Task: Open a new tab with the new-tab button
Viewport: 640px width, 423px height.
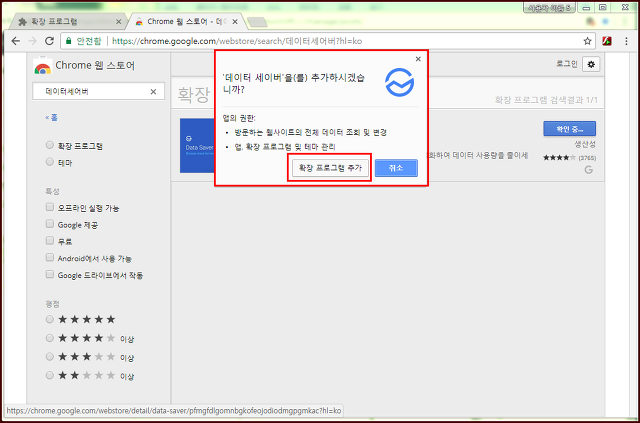Action: pos(257,22)
